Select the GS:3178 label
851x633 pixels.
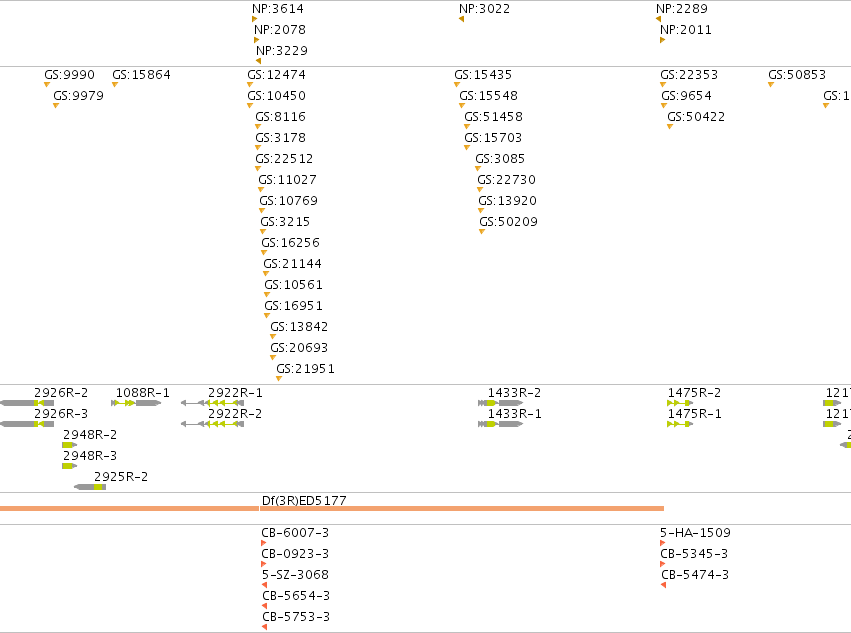[x=281, y=138]
